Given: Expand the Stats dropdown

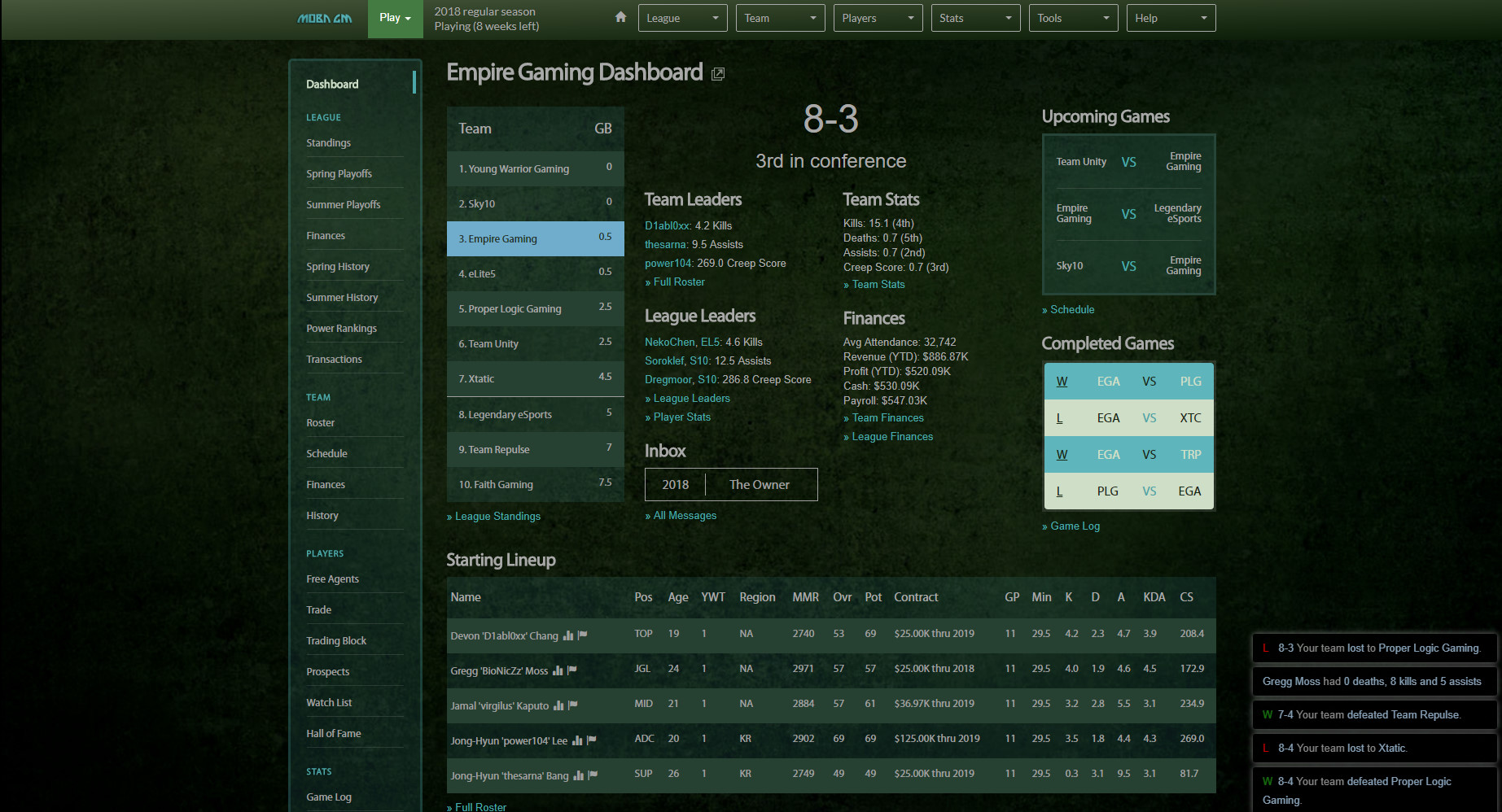Looking at the screenshot, I should point(974,17).
